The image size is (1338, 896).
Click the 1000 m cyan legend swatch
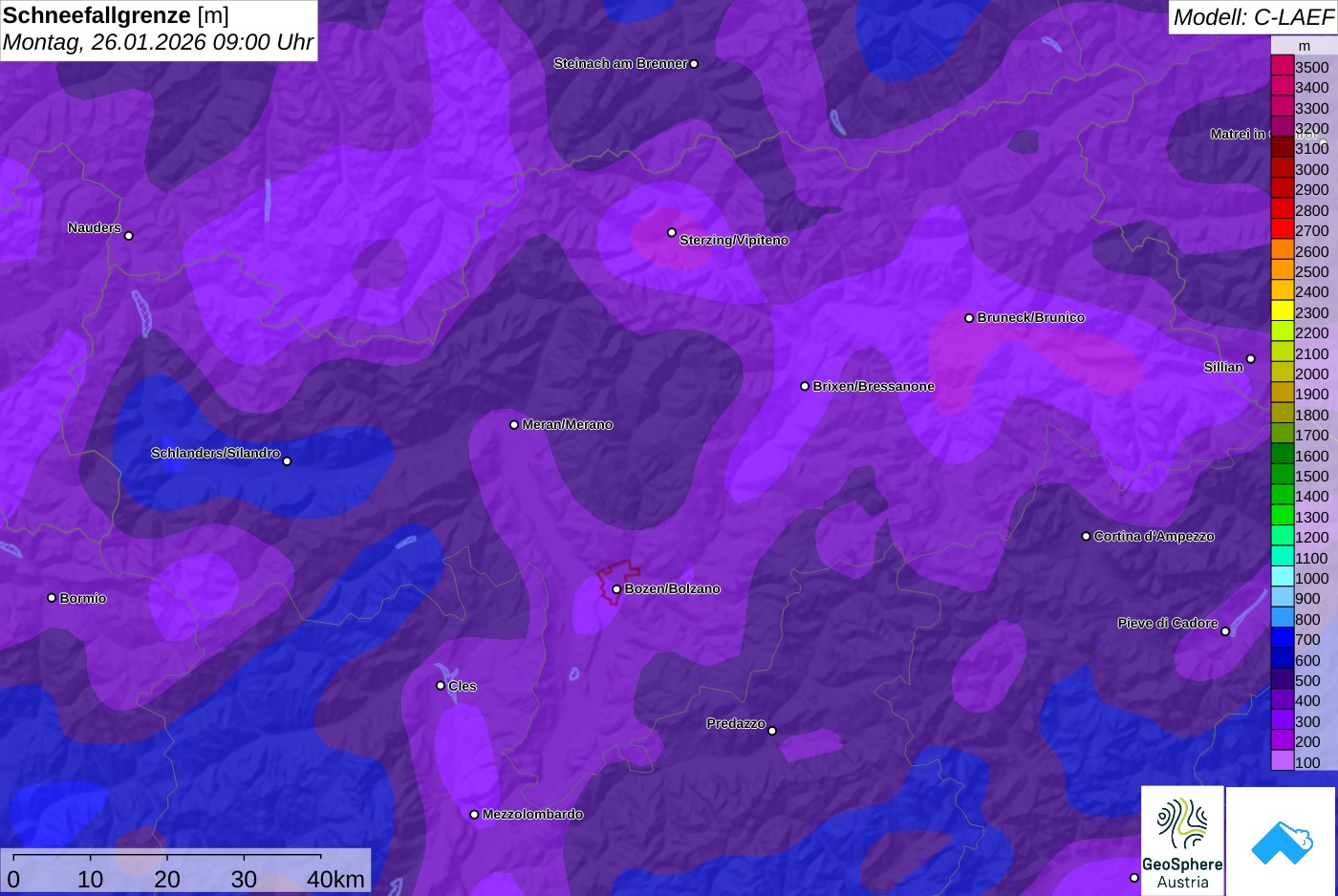(x=1282, y=577)
